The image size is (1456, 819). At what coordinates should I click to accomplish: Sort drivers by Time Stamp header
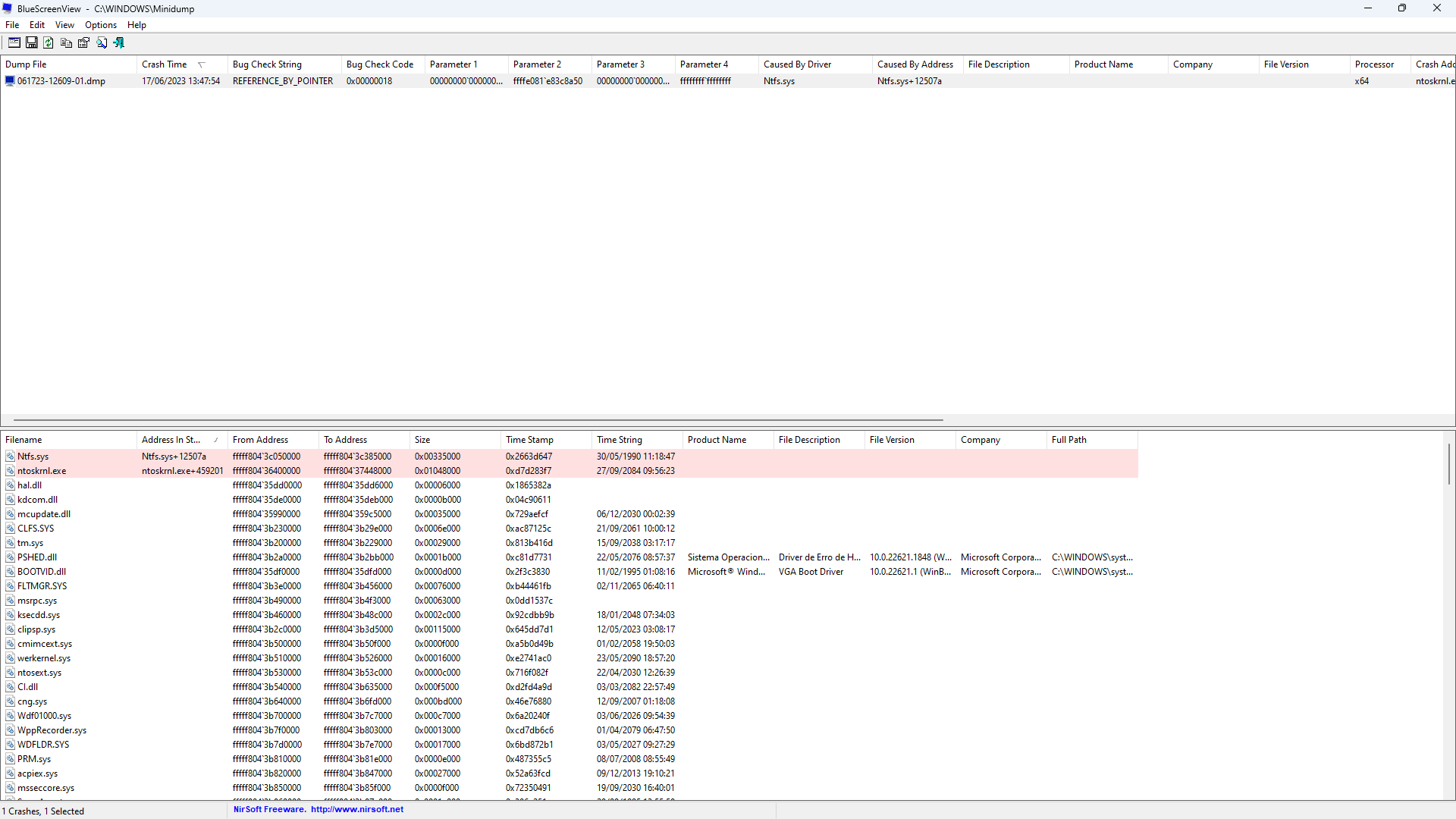pyautogui.click(x=546, y=440)
